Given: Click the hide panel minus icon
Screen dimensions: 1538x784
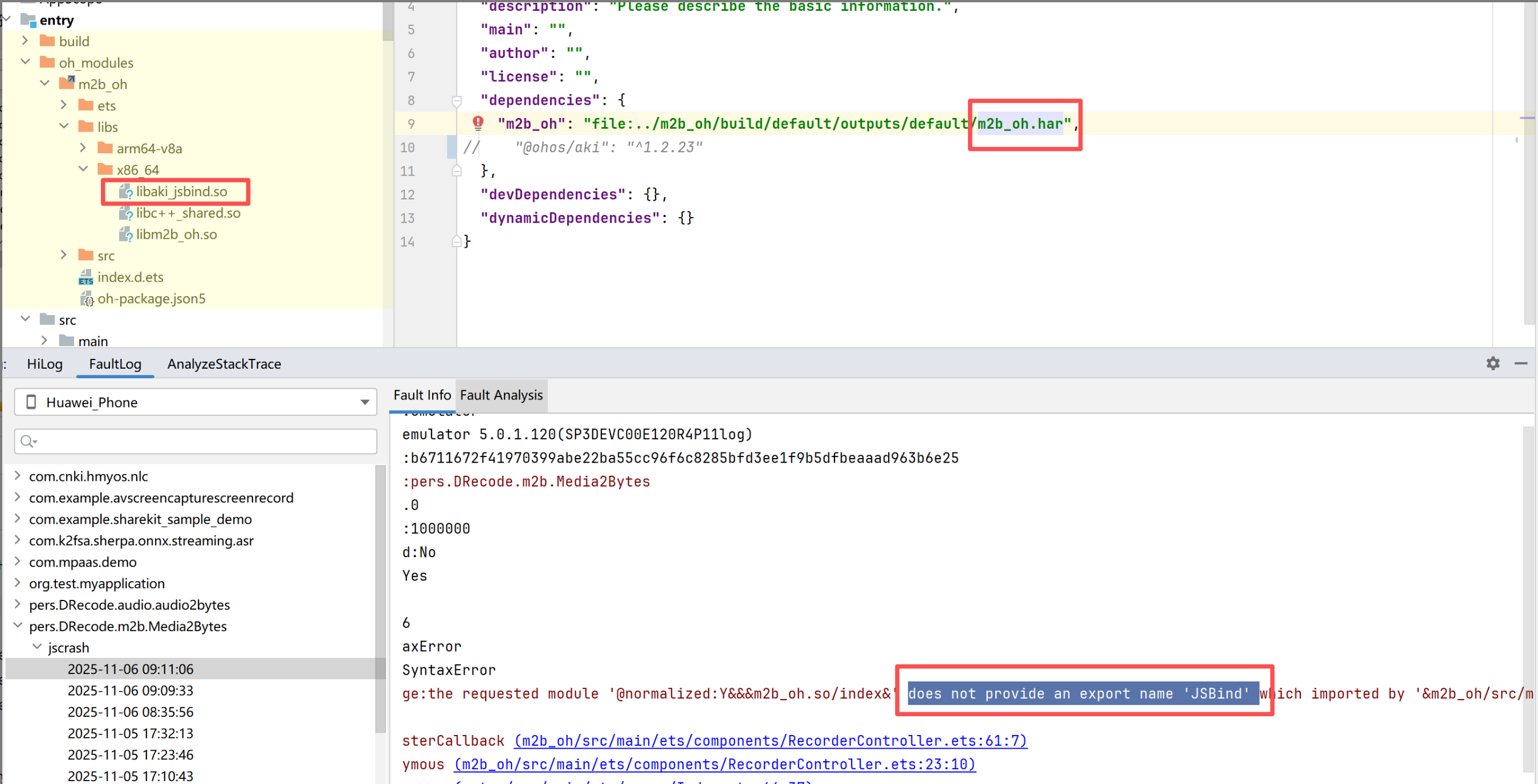Looking at the screenshot, I should coord(1521,364).
